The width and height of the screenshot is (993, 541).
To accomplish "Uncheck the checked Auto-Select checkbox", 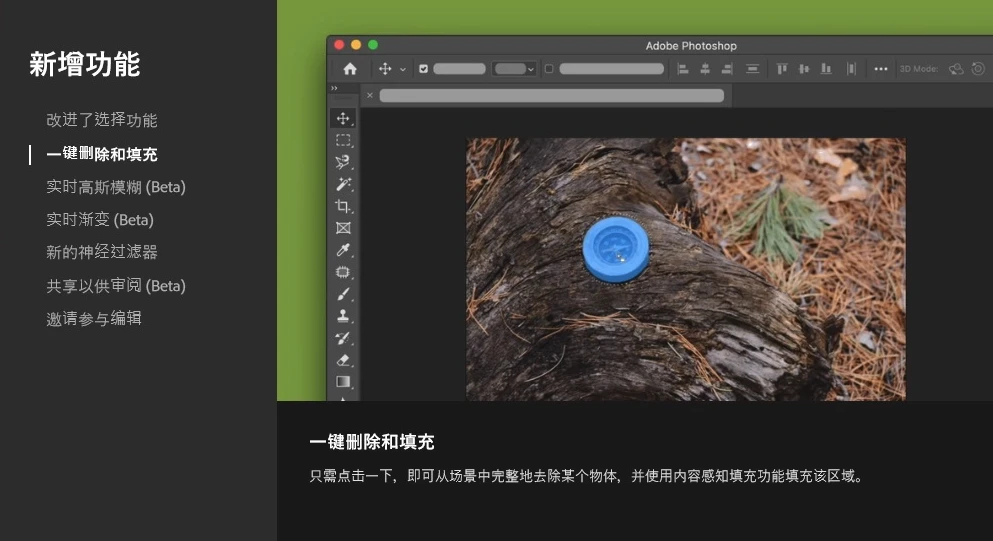I will coord(424,68).
